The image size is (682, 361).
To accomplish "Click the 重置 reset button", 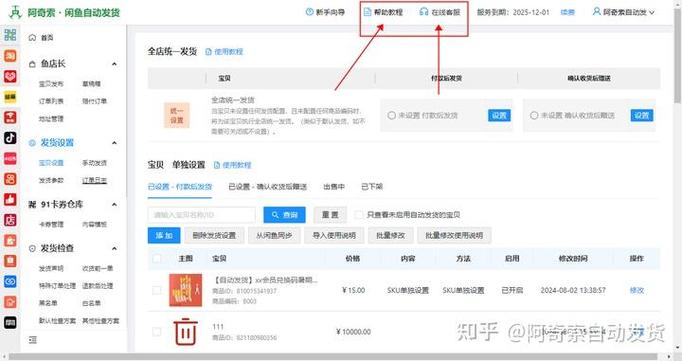I will pos(330,215).
